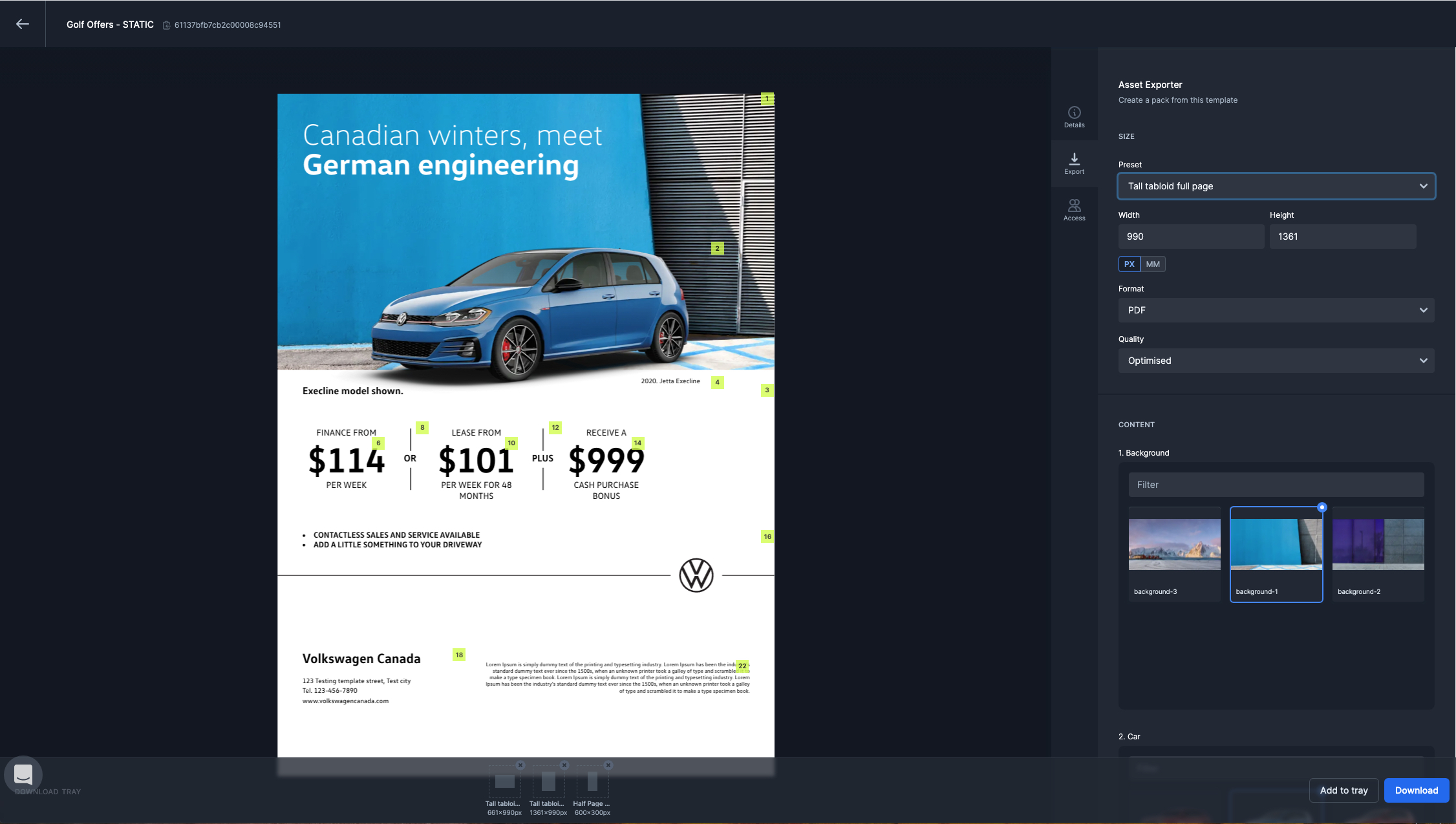Viewport: 1456px width, 824px height.
Task: Open the Format dropdown showing PDF
Action: [1276, 310]
